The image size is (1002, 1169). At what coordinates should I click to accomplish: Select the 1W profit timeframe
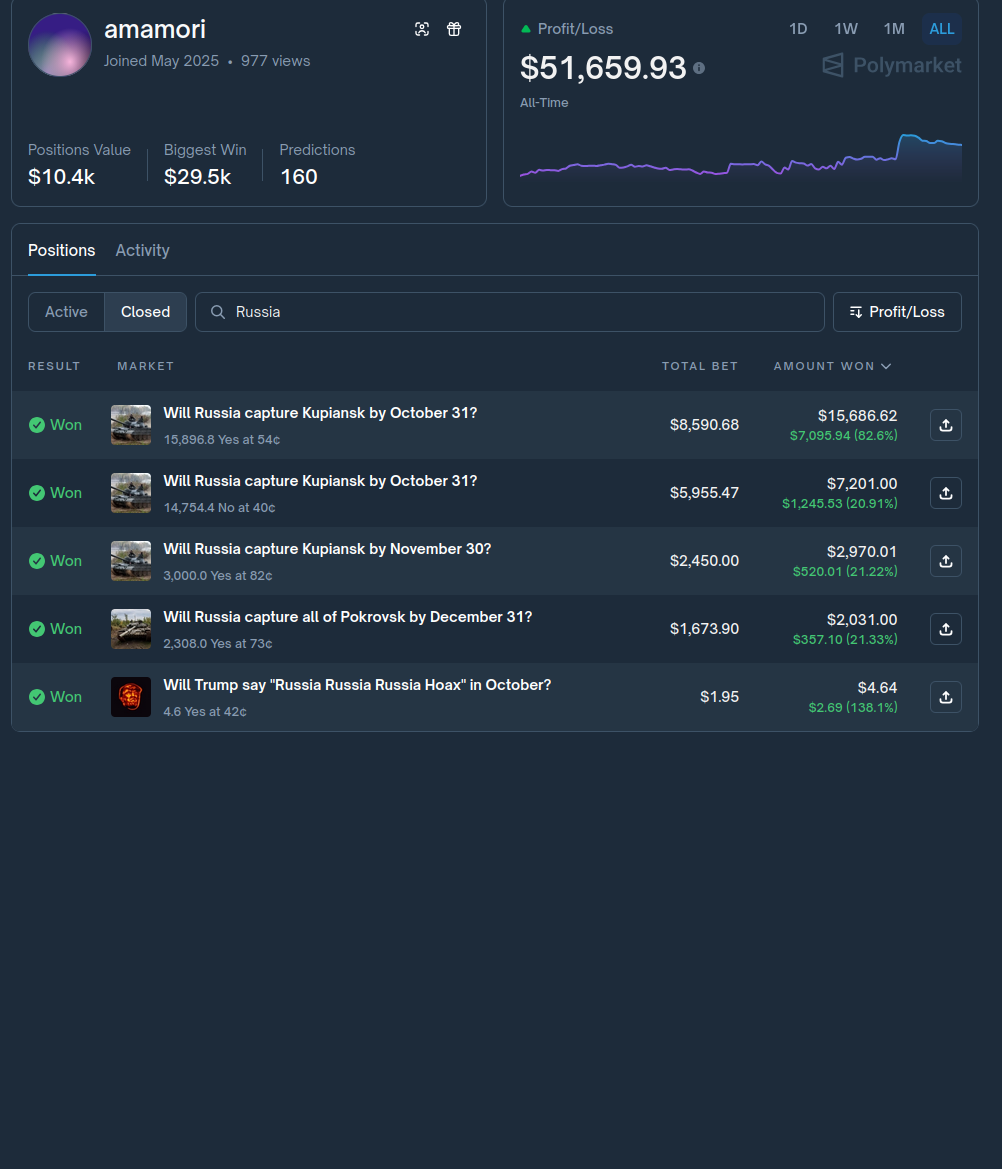[x=845, y=29]
